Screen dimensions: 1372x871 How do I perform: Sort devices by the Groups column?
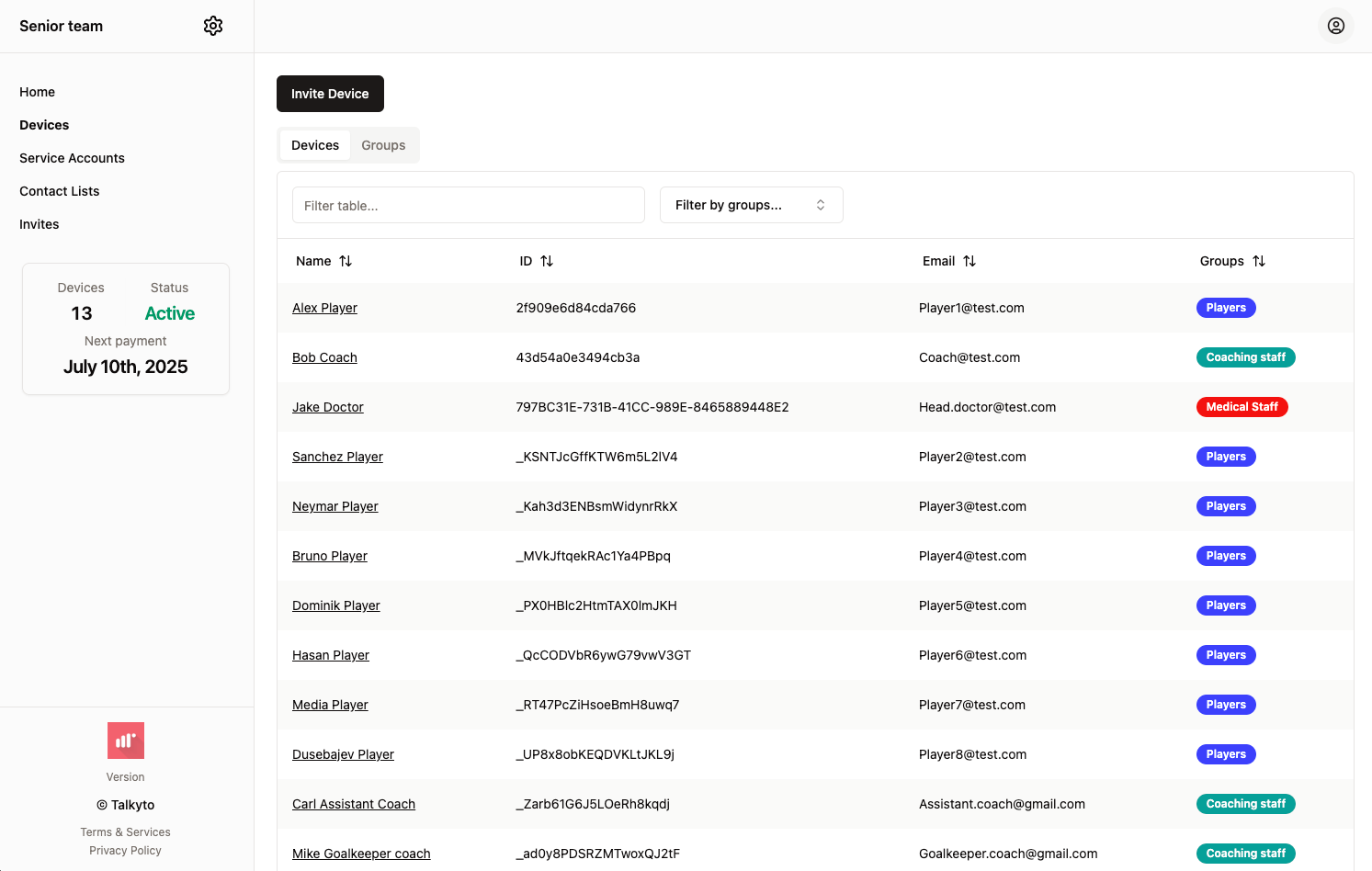[x=1259, y=261]
